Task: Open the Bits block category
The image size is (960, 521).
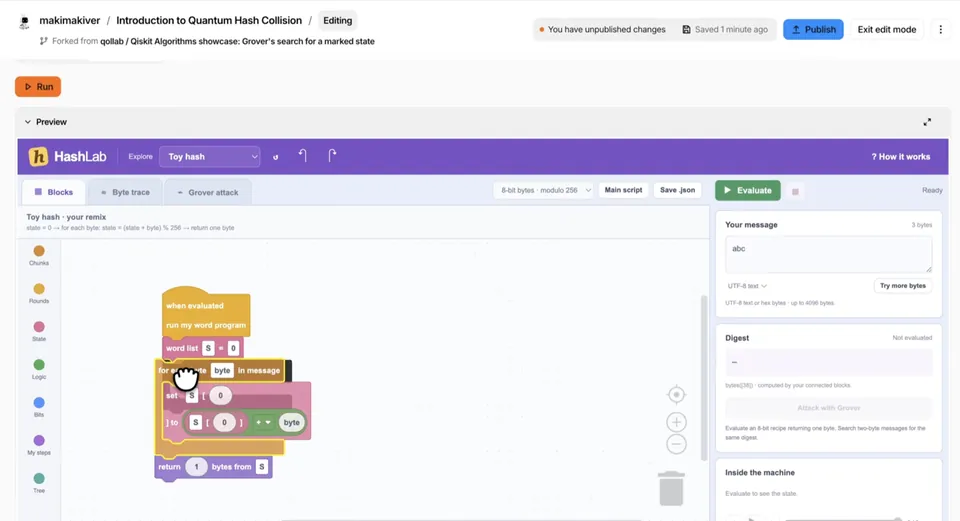Action: point(39,407)
